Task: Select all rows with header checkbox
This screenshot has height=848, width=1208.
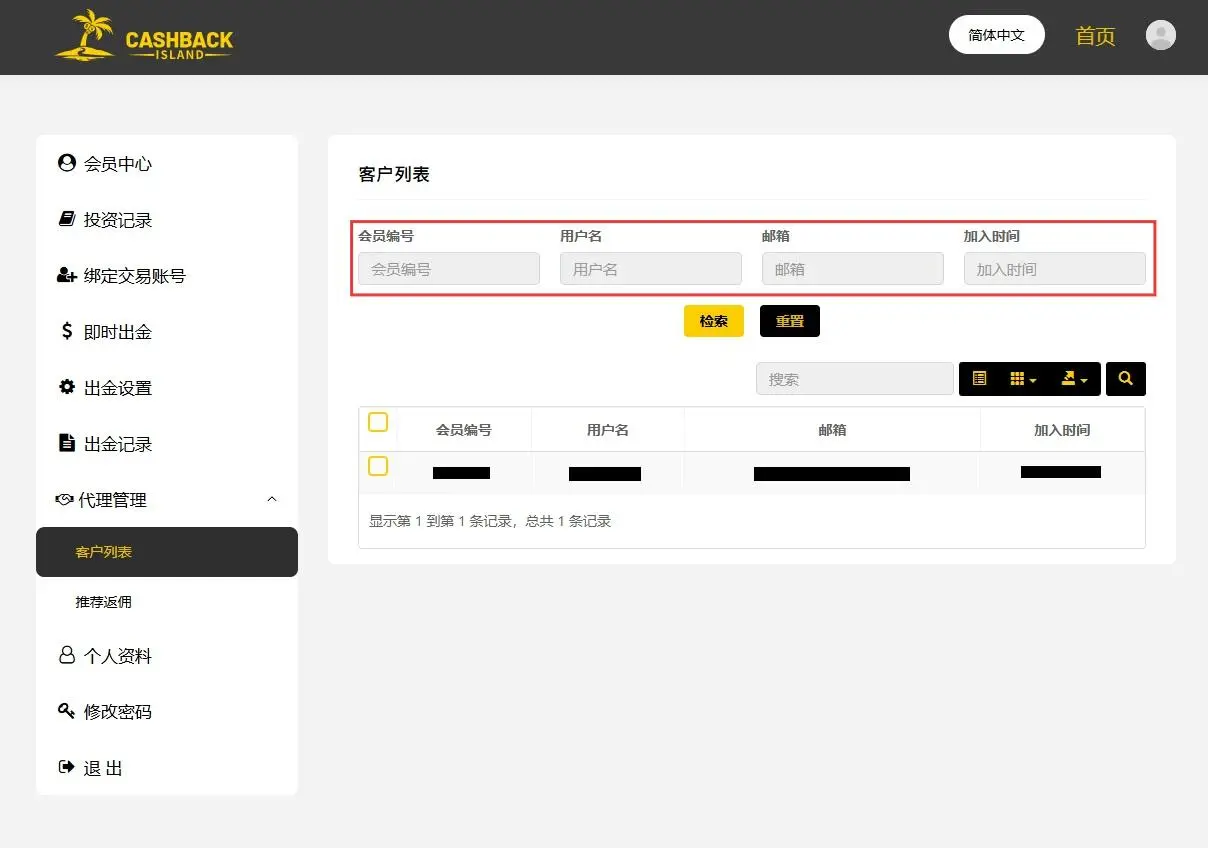Action: pyautogui.click(x=378, y=422)
